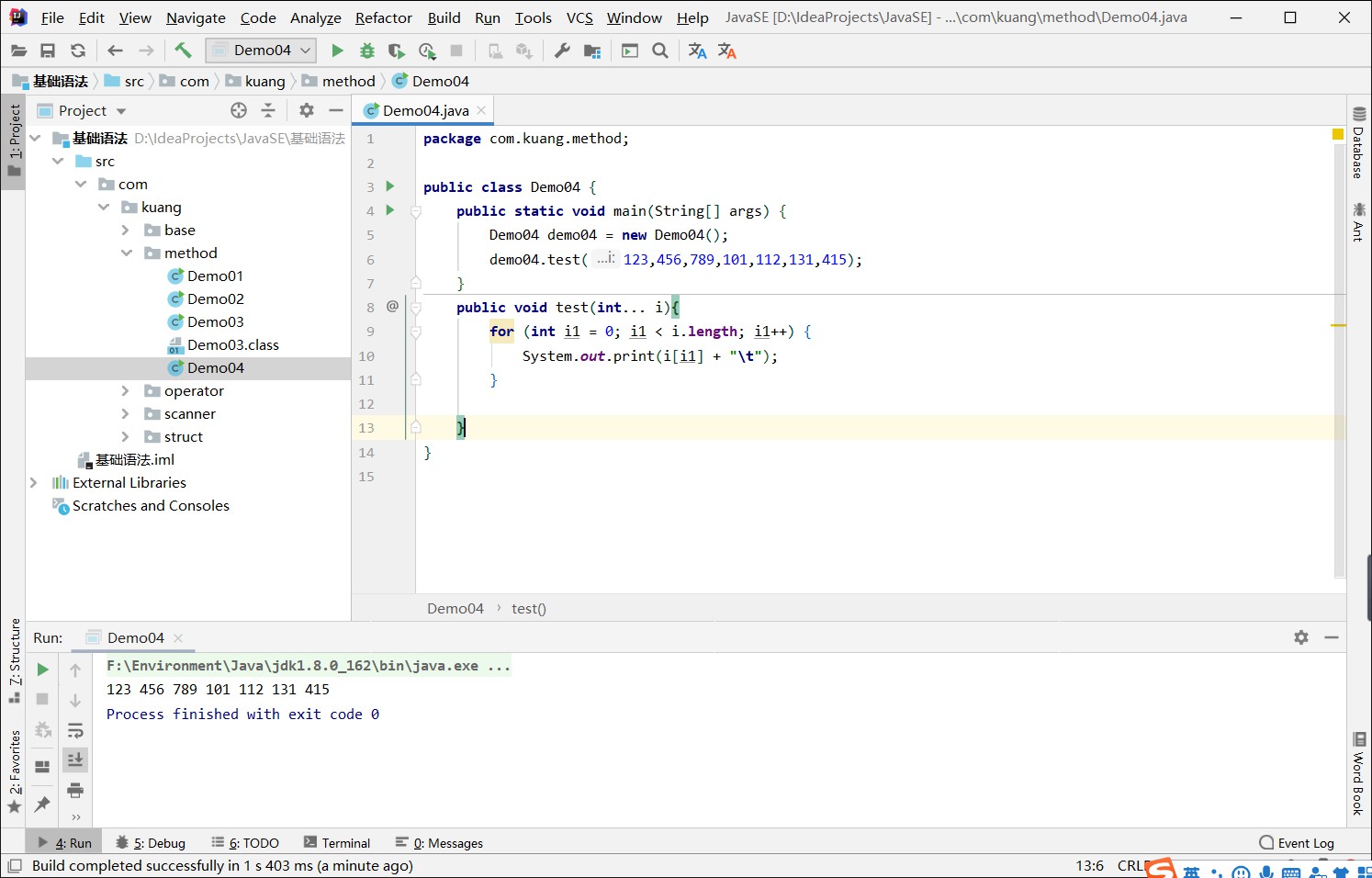Expand the scanner package node
This screenshot has height=878, width=1372.
(x=126, y=413)
